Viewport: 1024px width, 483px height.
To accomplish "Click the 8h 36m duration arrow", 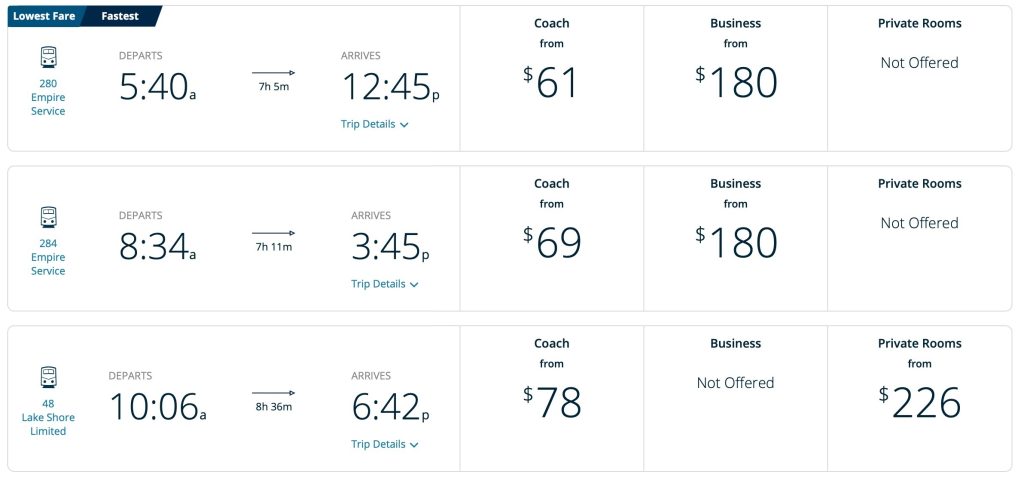I will click(x=273, y=393).
